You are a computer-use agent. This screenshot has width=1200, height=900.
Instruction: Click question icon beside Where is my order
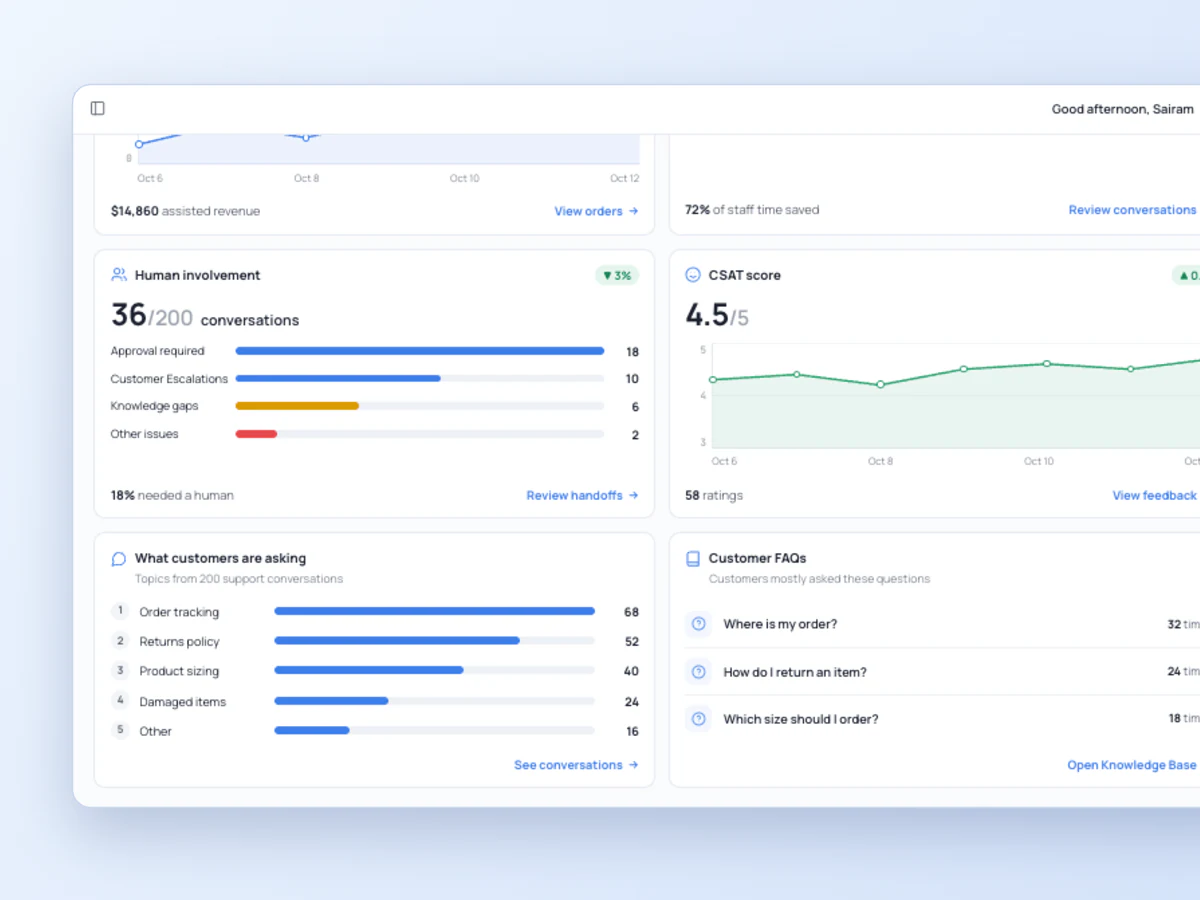[x=698, y=624]
